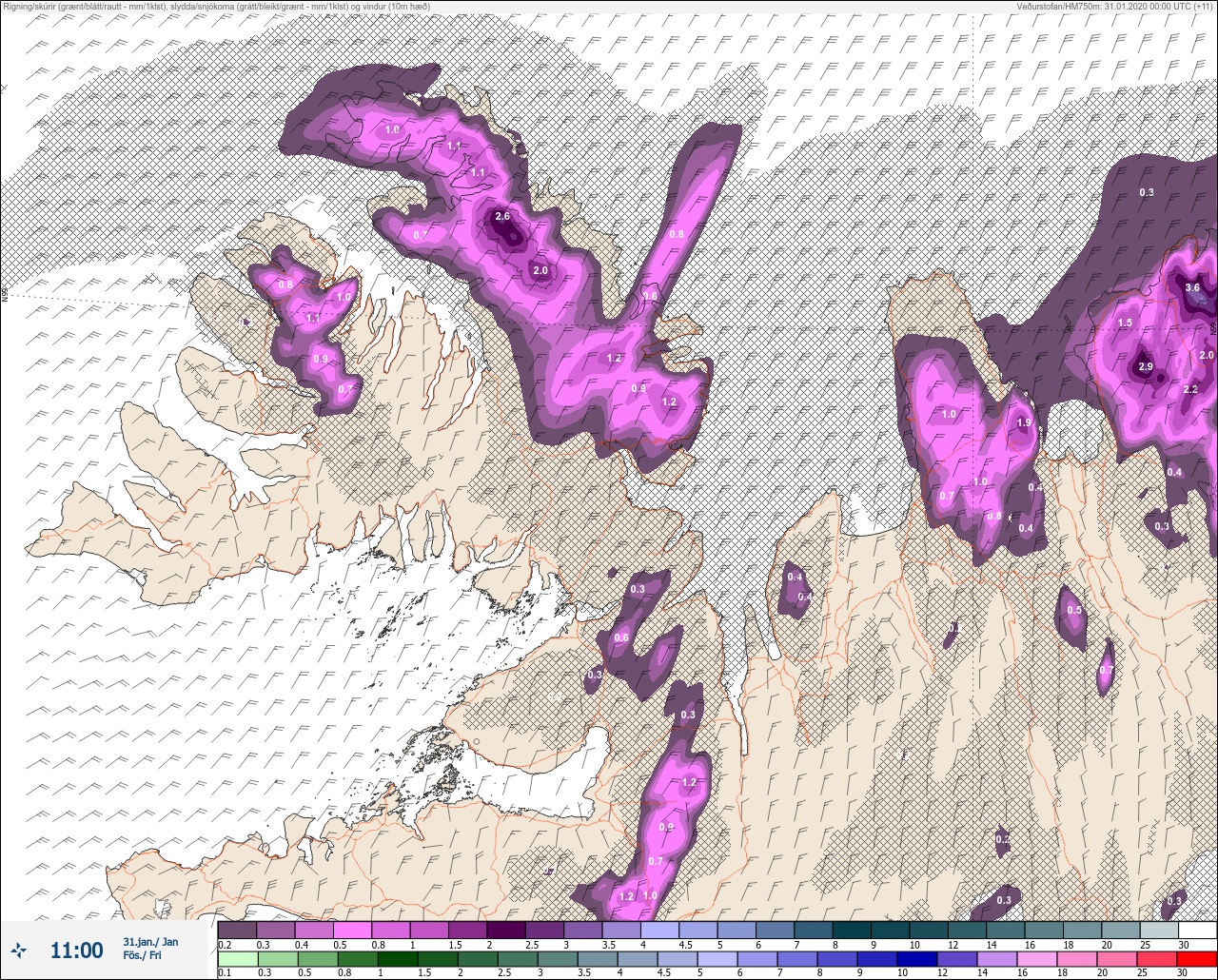This screenshot has width=1218, height=980.
Task: Click the 2.9 precipitation value on the map
Action: tap(1146, 367)
